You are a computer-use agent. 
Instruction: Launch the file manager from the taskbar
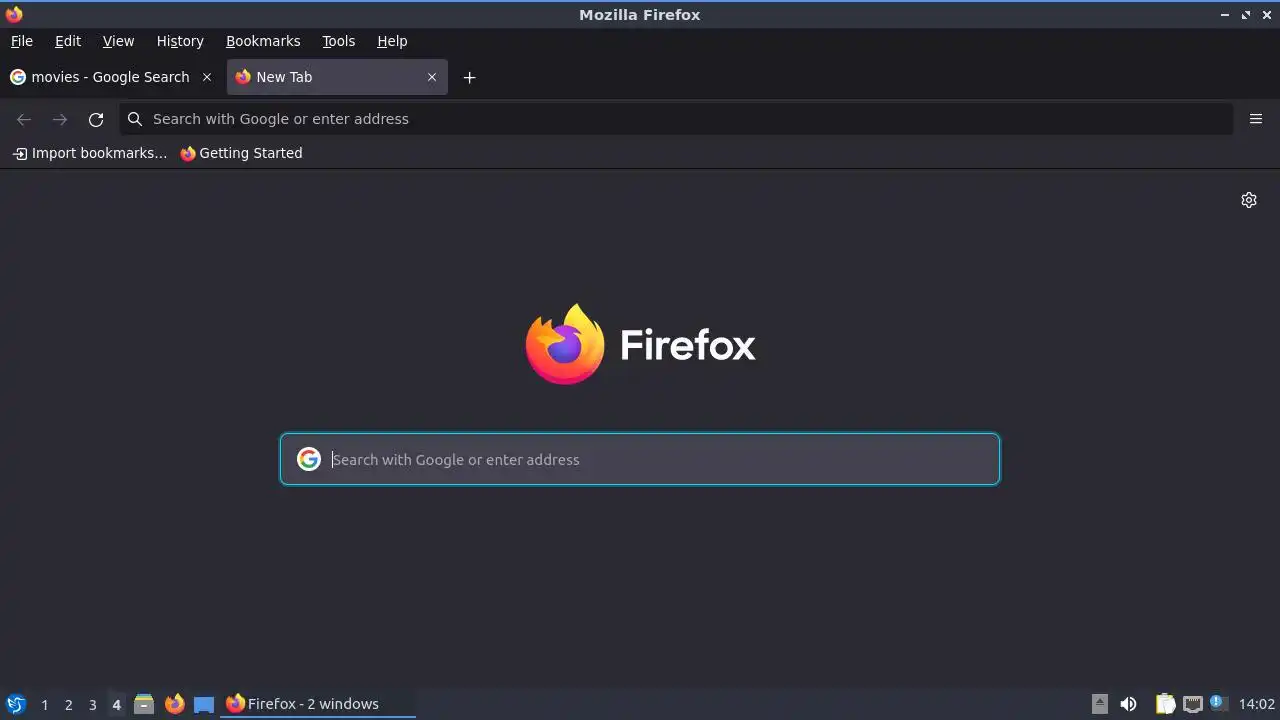pos(144,704)
